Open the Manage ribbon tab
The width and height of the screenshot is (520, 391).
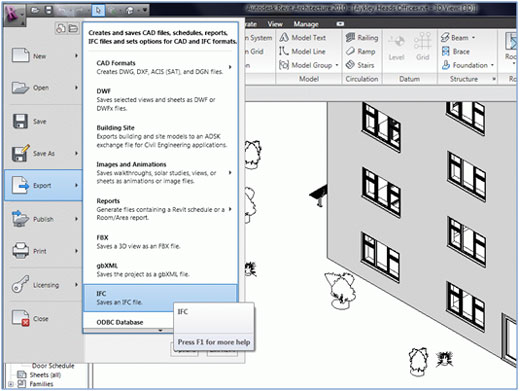point(306,24)
